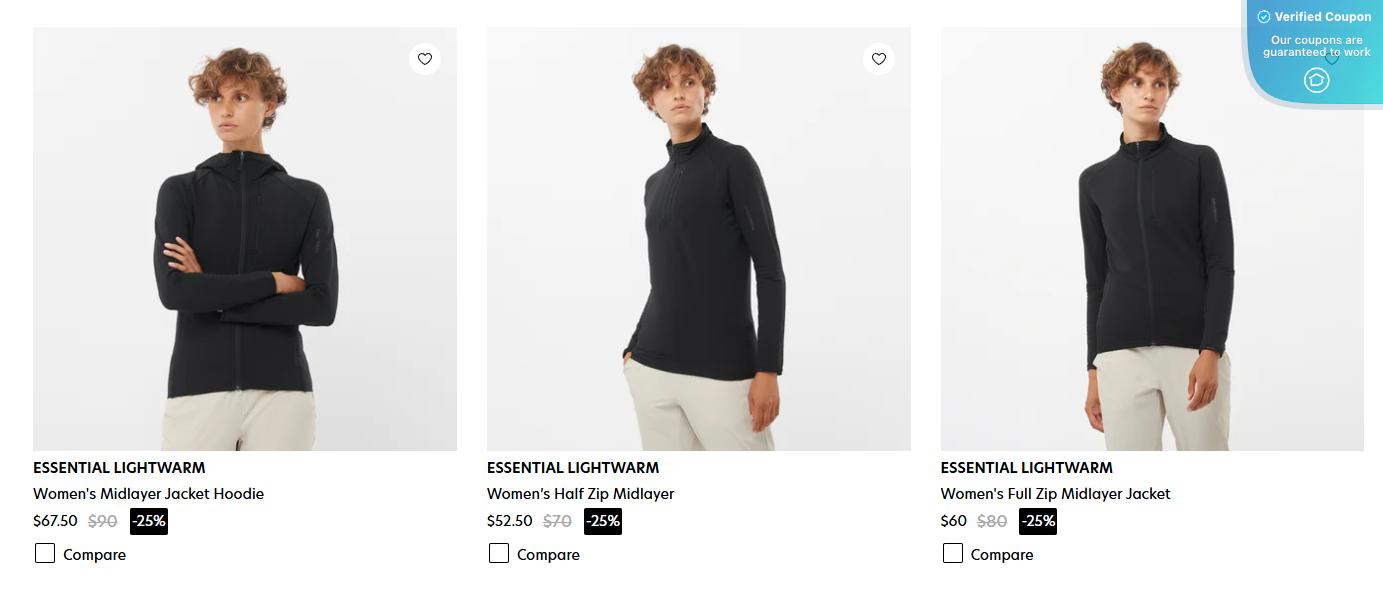This screenshot has width=1383, height=602.
Task: Click the Verified Coupon checkmark badge
Action: (x=1263, y=16)
